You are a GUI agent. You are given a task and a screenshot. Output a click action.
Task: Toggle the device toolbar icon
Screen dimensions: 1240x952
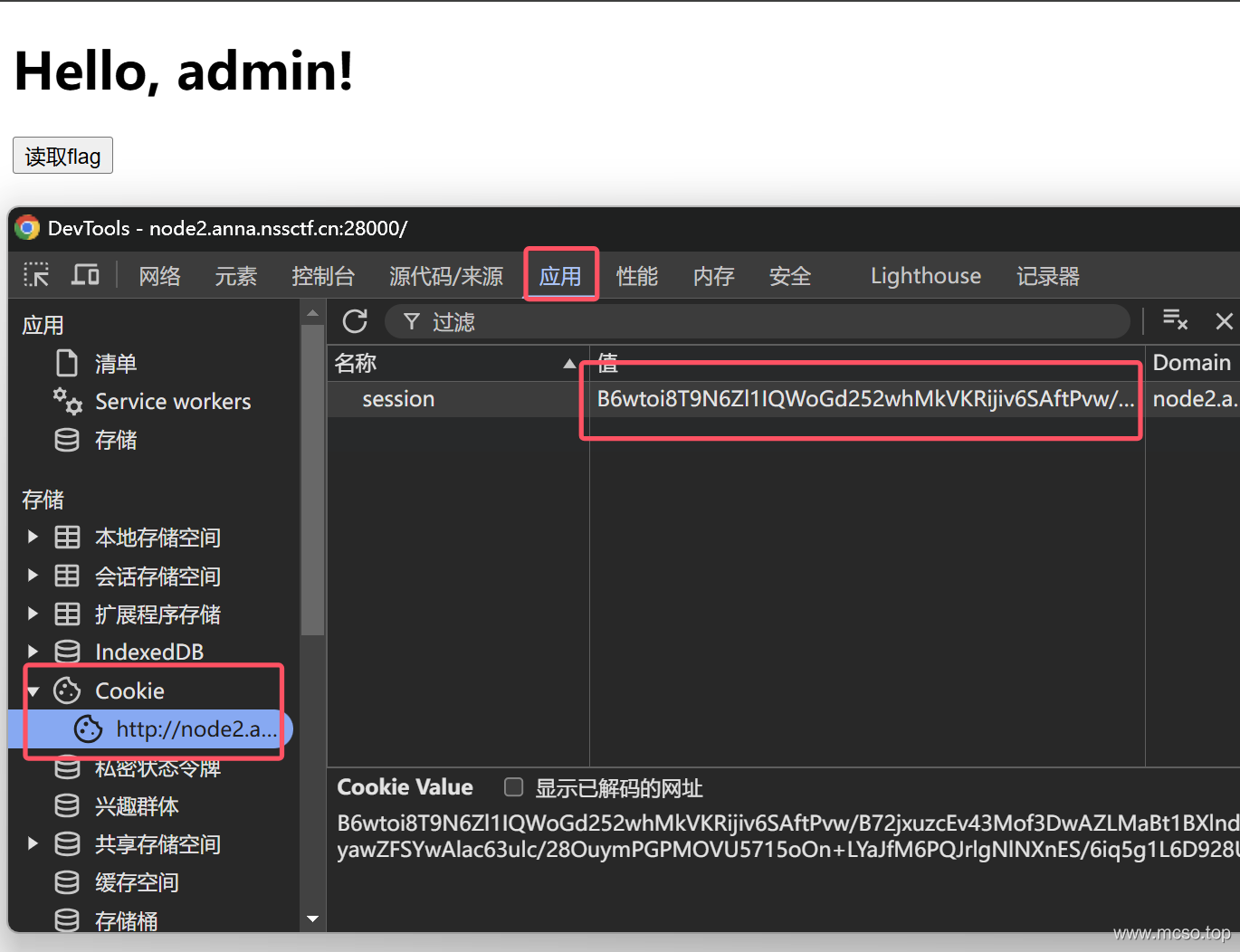point(85,275)
